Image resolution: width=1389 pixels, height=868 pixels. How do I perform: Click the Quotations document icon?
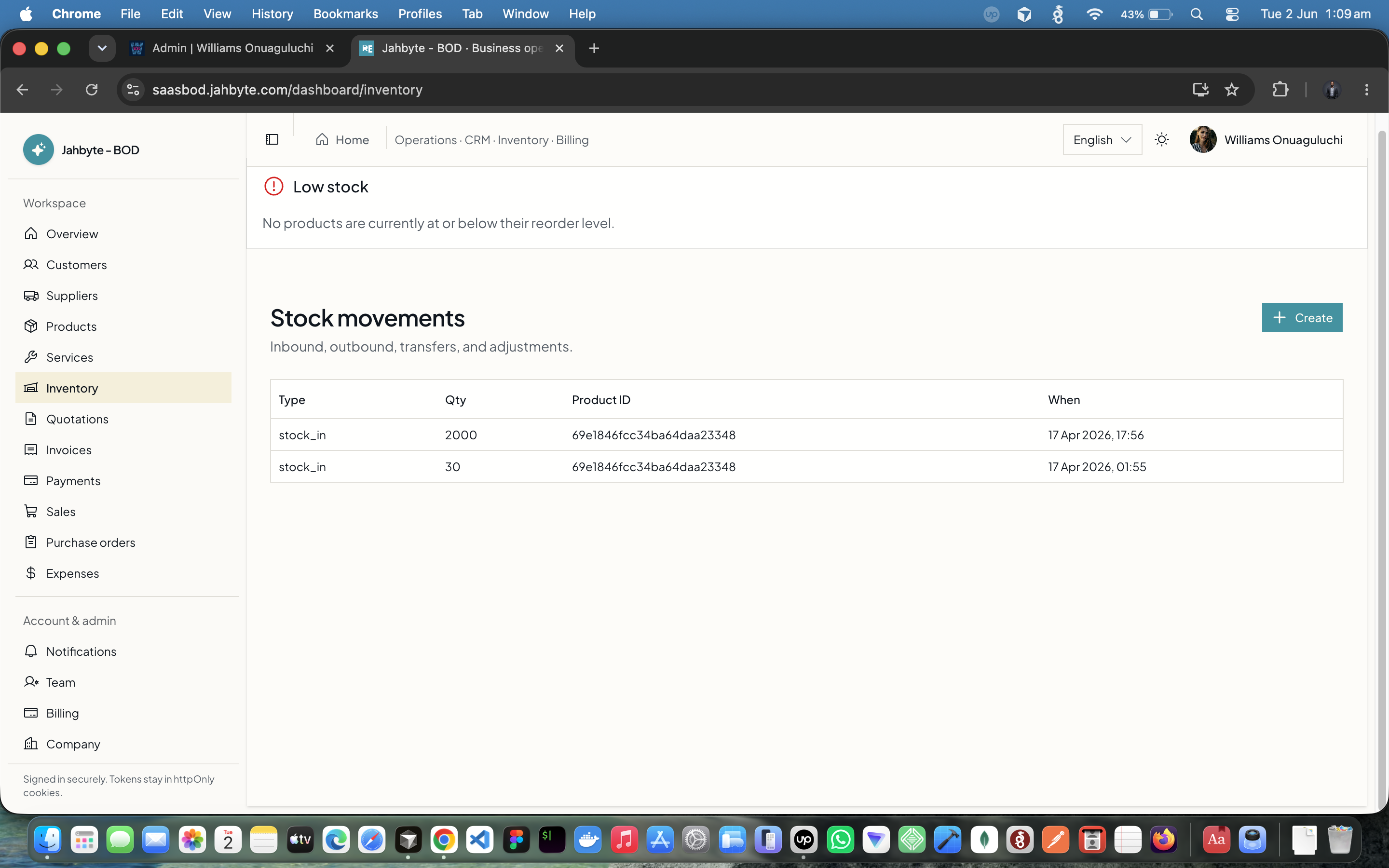[31, 419]
